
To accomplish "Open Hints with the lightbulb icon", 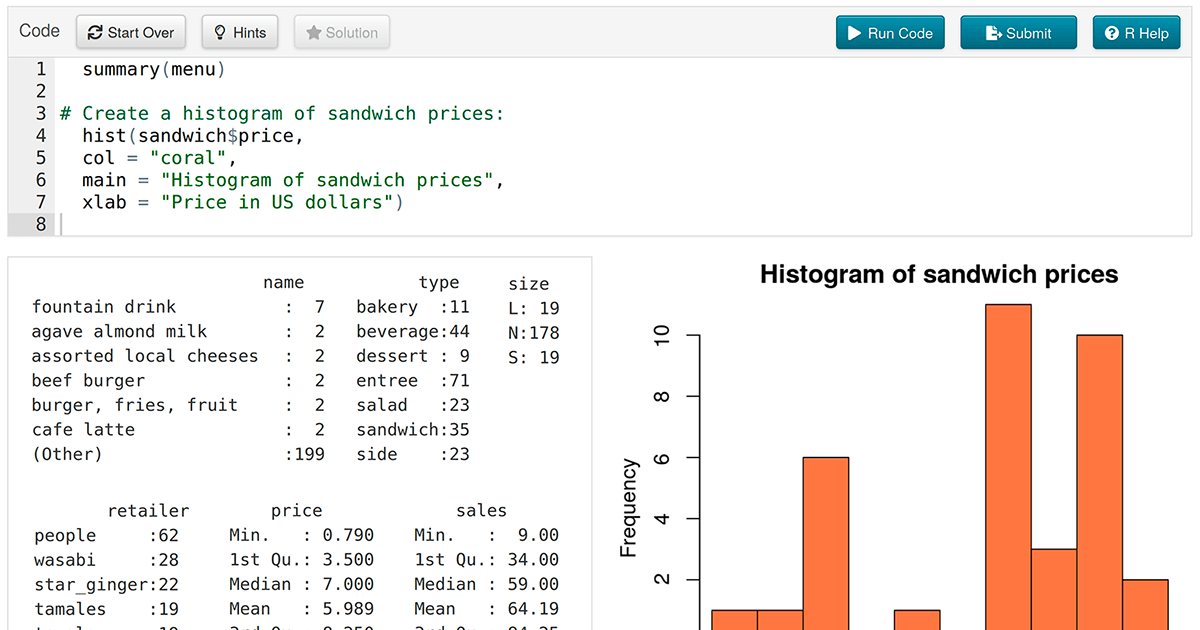I will click(220, 33).
